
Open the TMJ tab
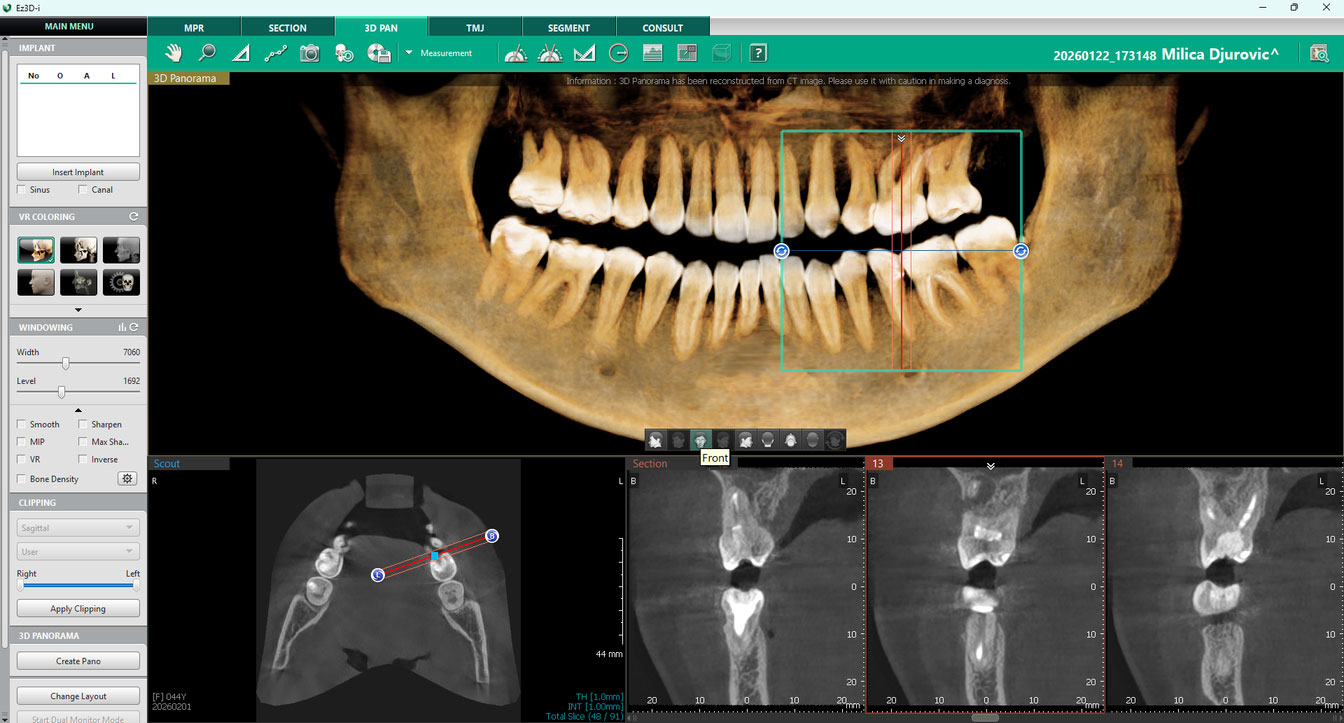(475, 27)
